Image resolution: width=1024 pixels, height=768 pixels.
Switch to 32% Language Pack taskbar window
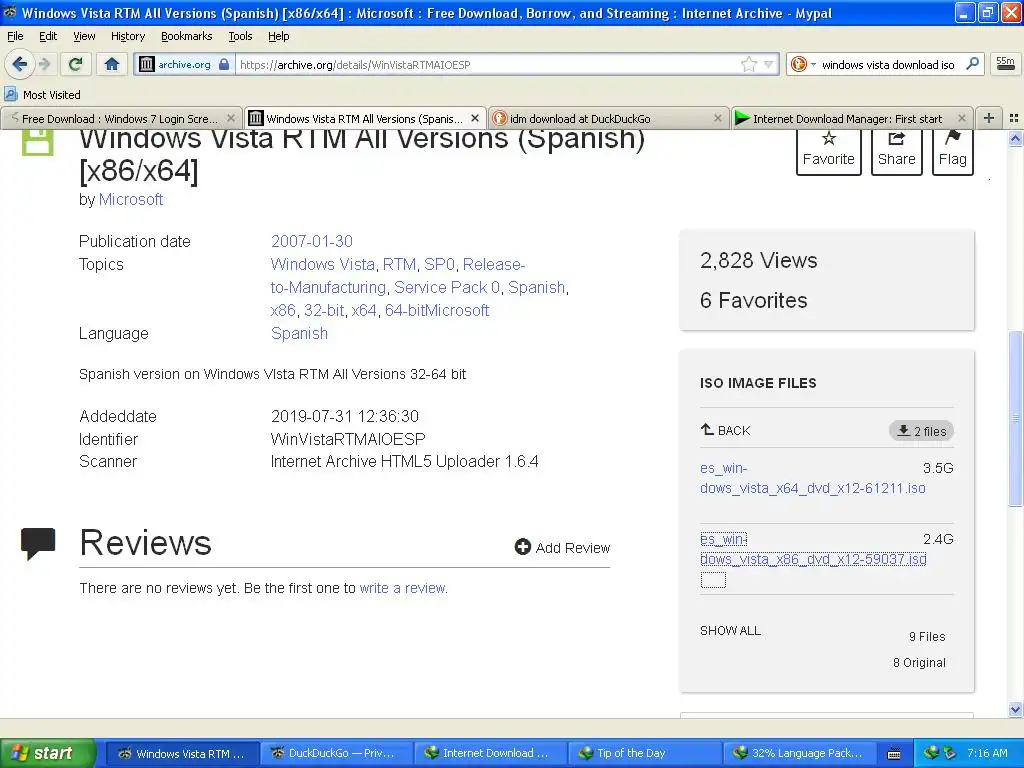coord(799,753)
